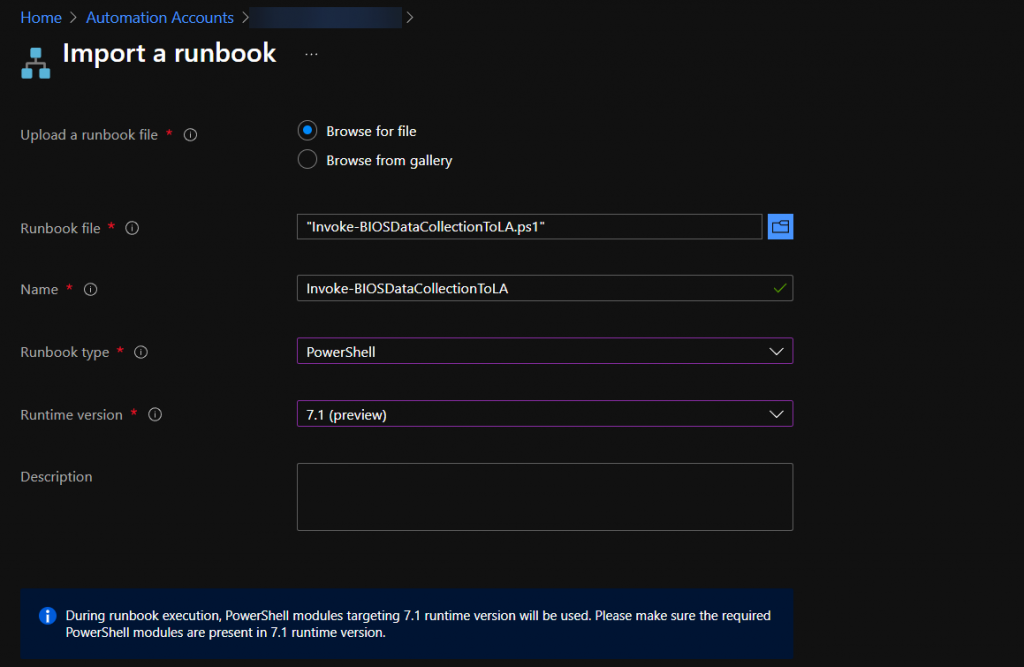Click the PowerShell modules notice text
1024x667 pixels.
[418, 624]
